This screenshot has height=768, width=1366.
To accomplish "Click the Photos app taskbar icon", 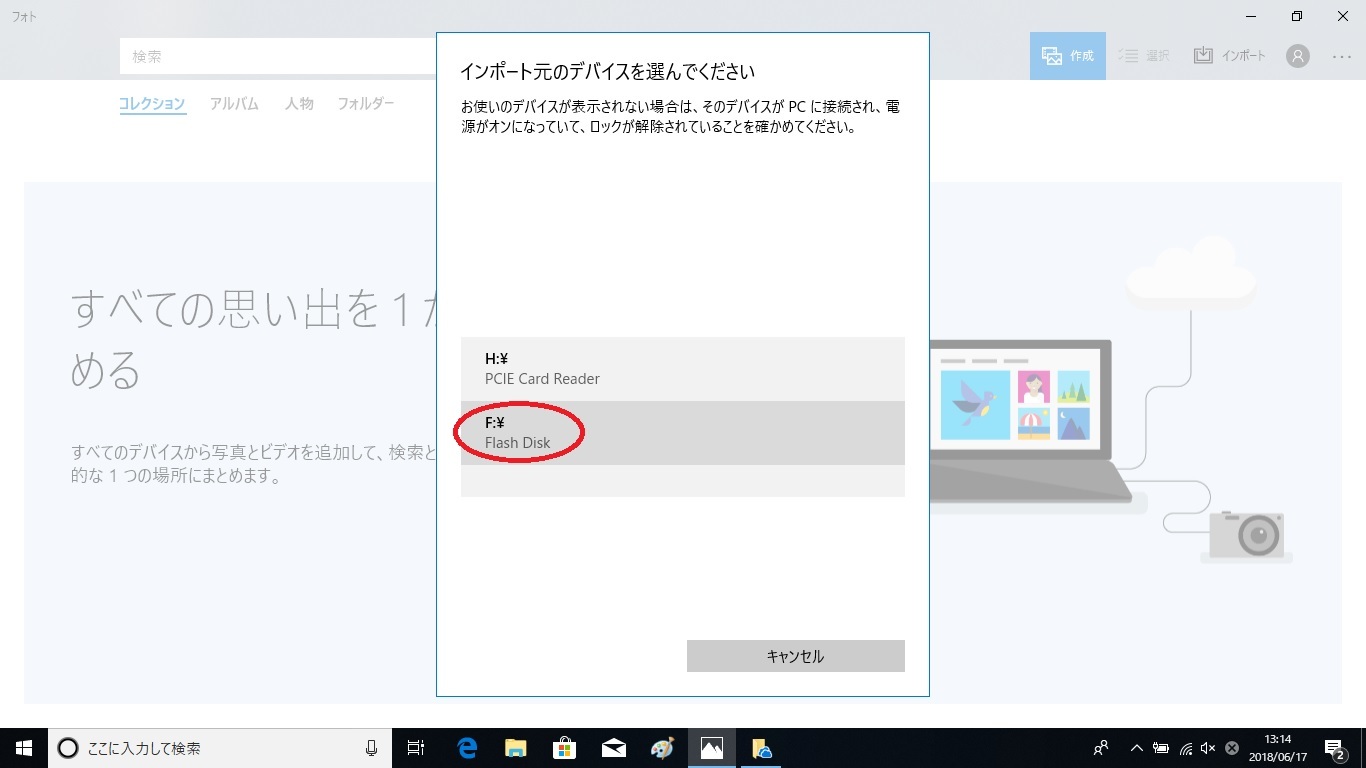I will point(712,748).
